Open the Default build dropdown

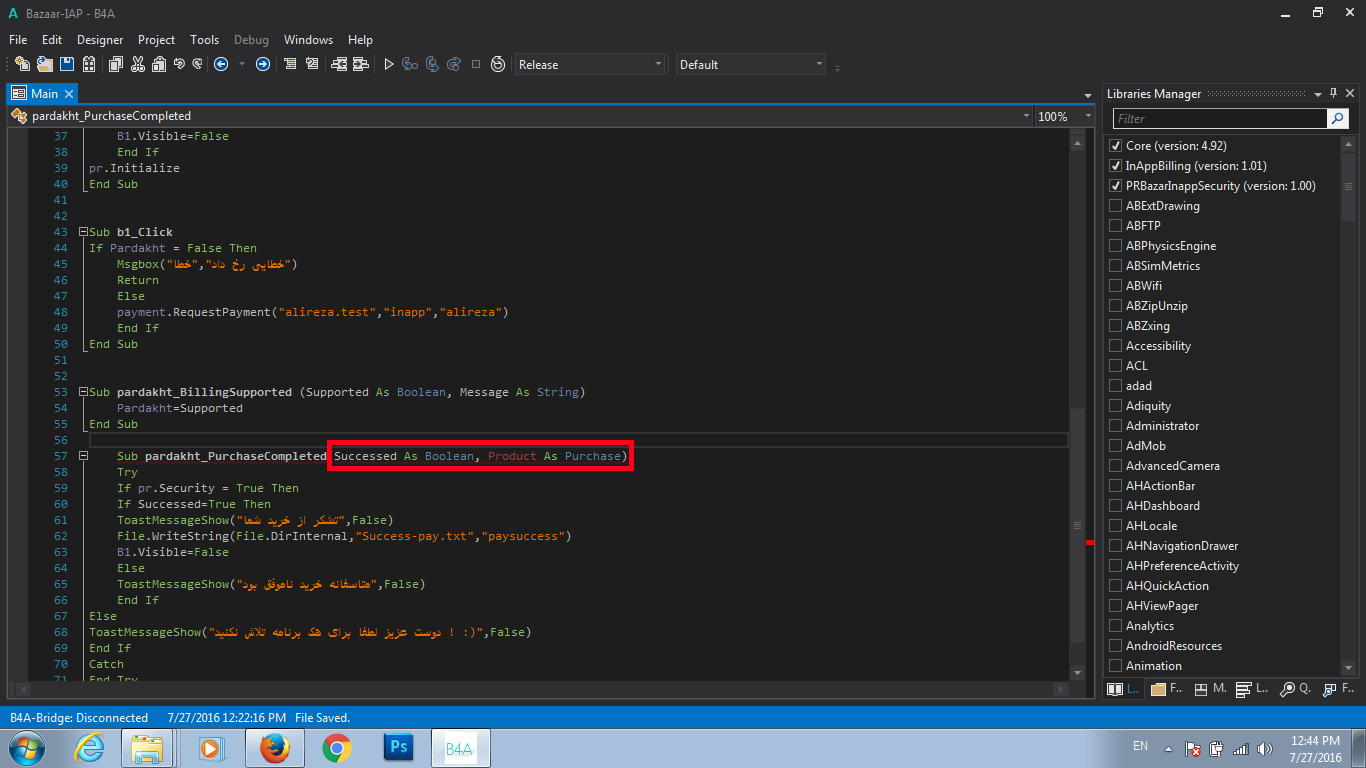tap(751, 64)
